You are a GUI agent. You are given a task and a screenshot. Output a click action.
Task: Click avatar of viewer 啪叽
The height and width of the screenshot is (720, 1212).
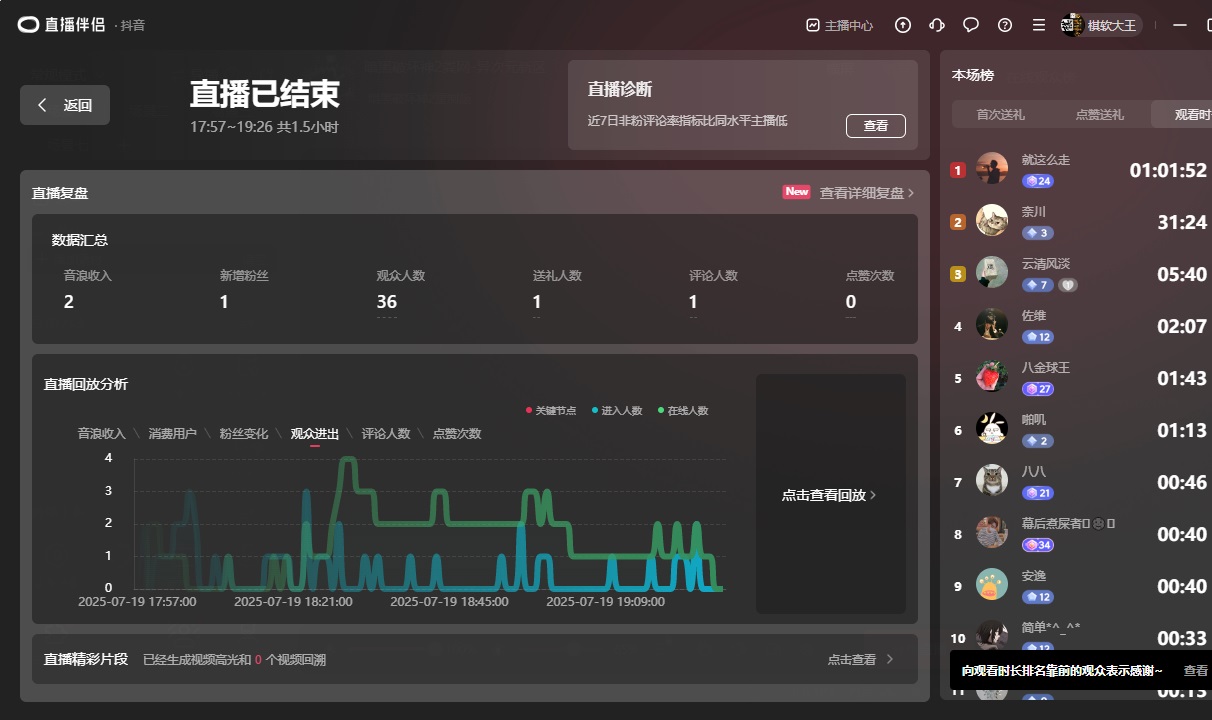click(x=992, y=428)
